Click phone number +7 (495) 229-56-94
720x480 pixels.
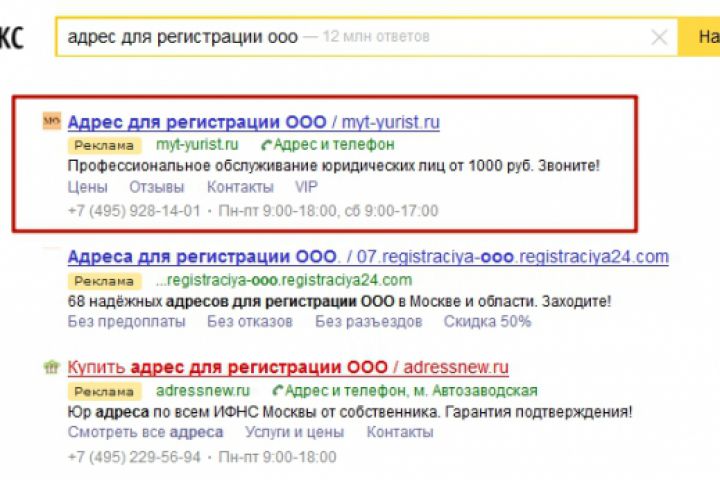134,457
